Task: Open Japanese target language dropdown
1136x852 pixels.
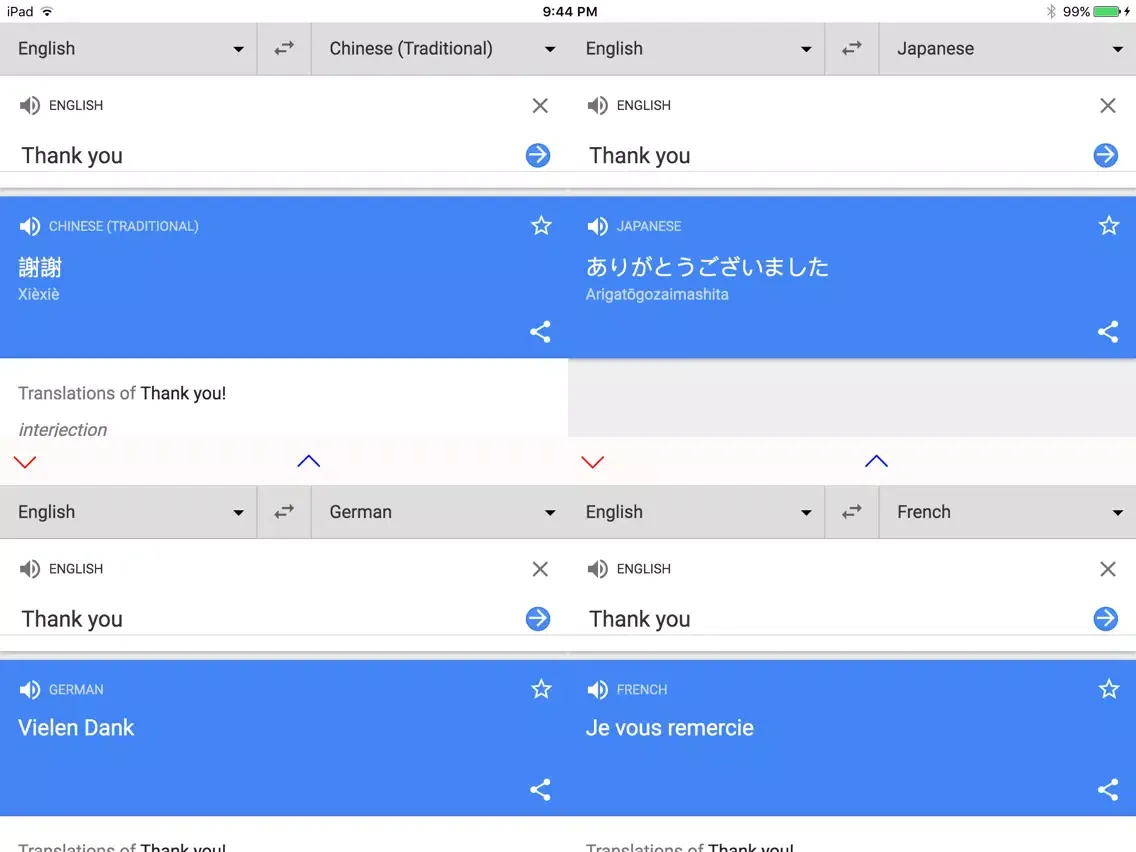Action: coord(1008,49)
